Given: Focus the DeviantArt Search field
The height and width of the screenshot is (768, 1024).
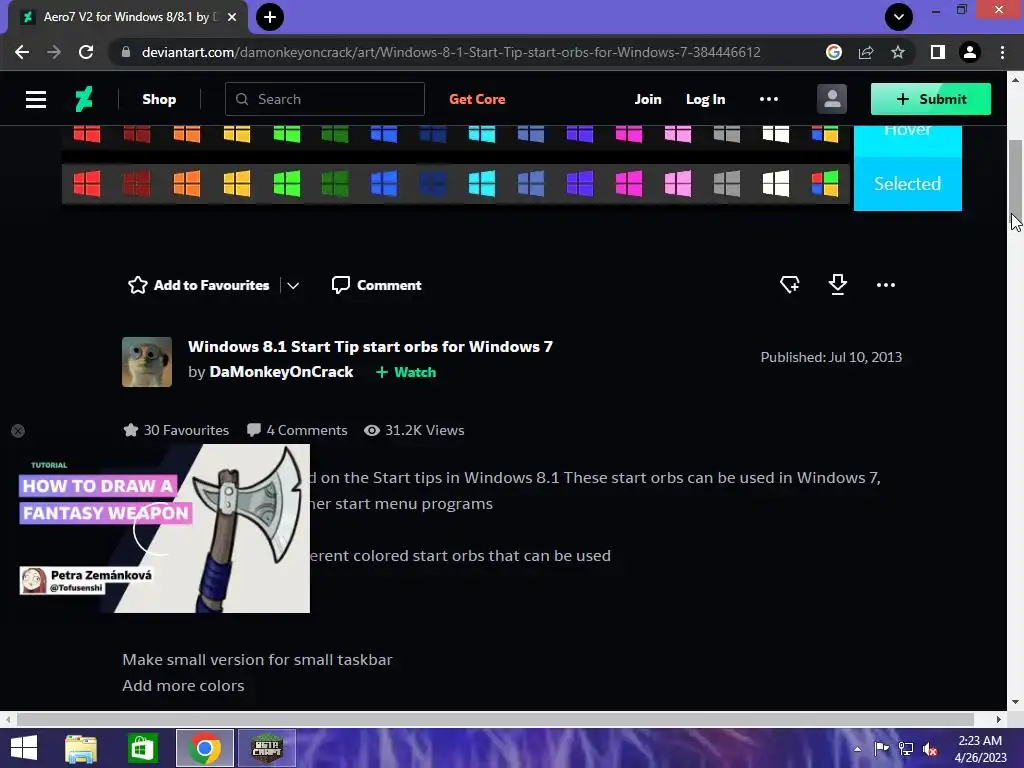Looking at the screenshot, I should 325,99.
